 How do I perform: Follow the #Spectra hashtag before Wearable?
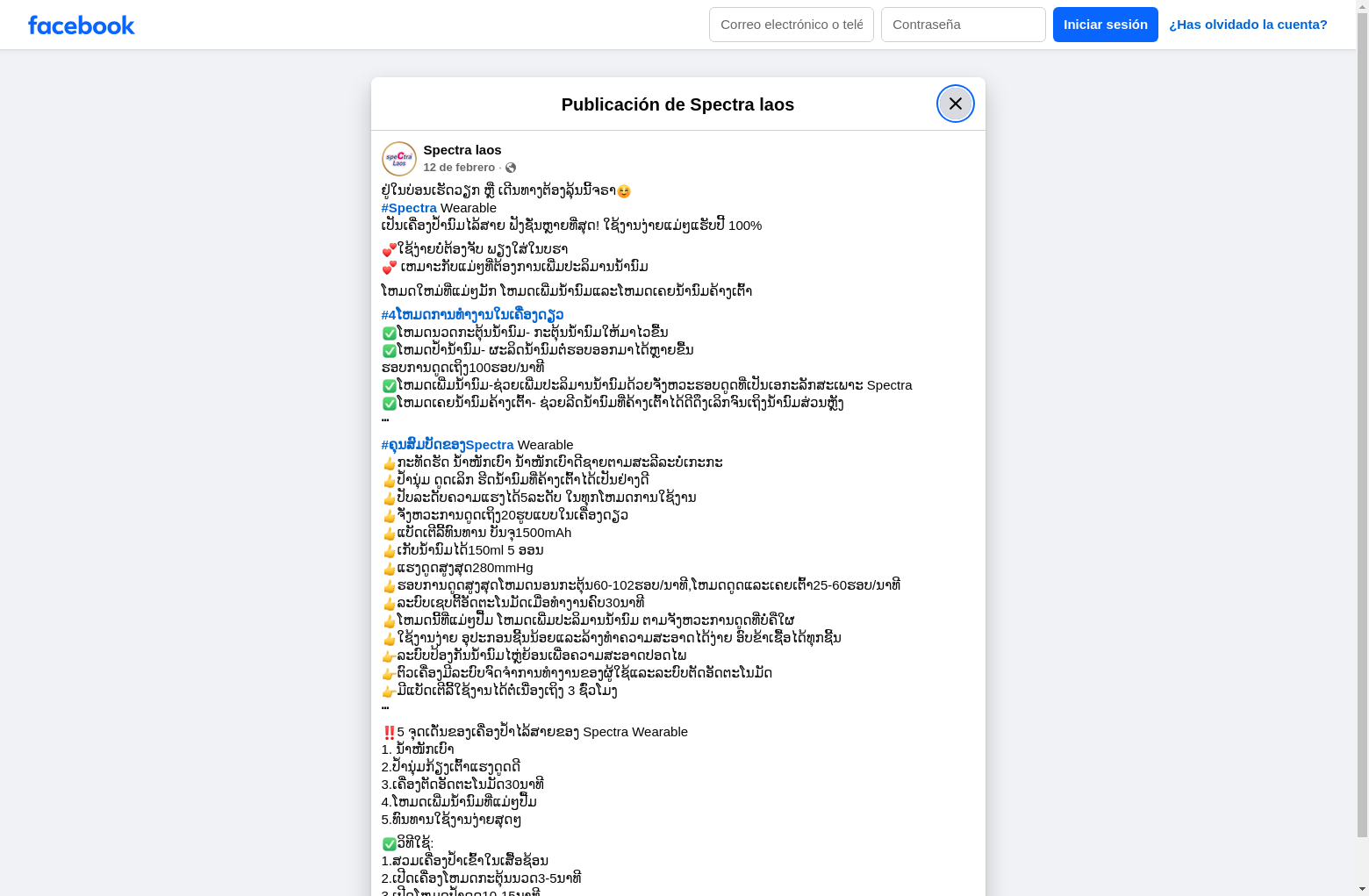pos(409,208)
